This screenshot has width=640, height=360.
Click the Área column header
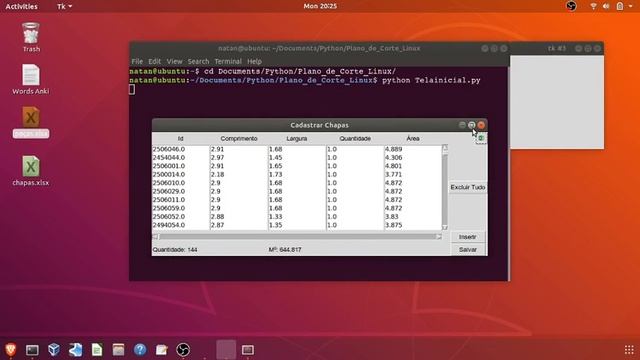[x=413, y=139]
